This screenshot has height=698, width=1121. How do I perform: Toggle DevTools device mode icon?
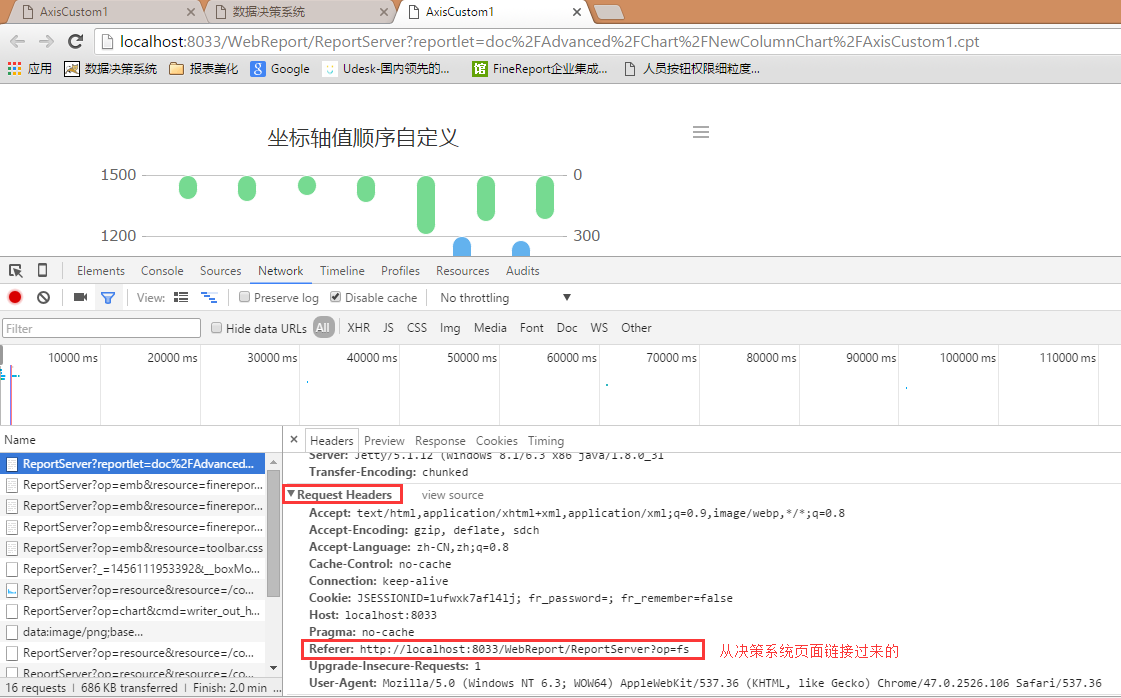(42, 270)
